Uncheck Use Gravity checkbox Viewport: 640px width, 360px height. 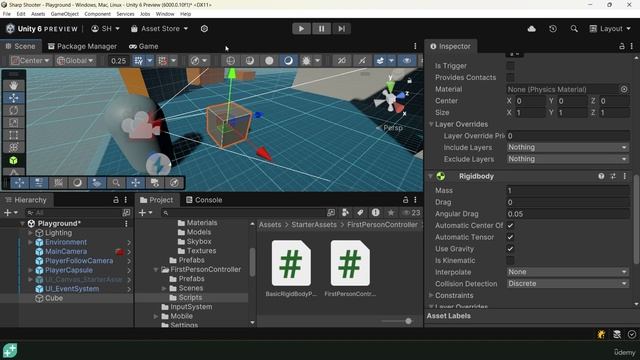click(510, 249)
